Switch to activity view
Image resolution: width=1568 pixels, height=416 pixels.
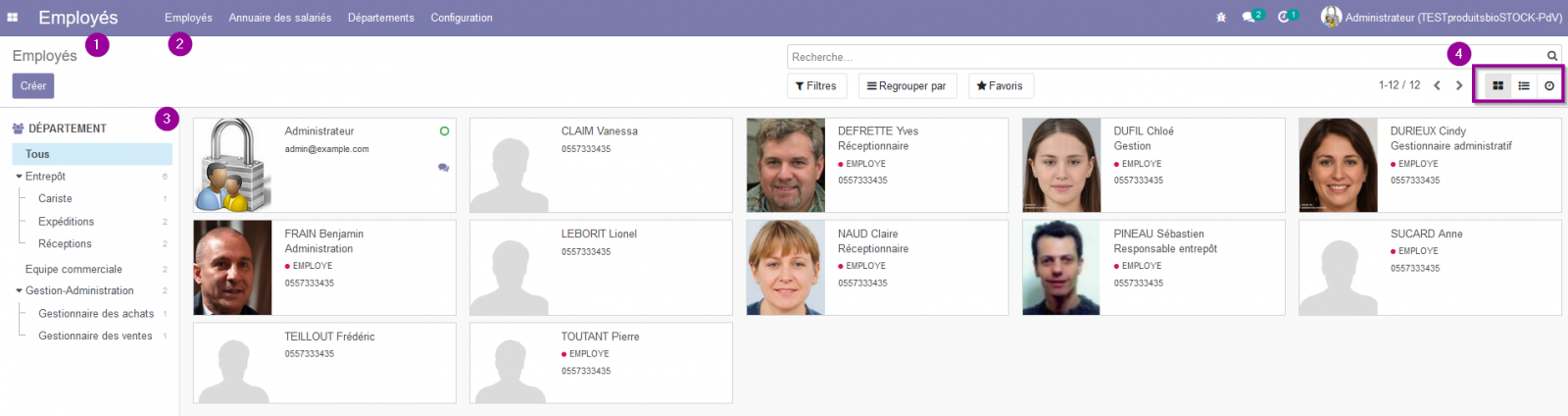1549,86
